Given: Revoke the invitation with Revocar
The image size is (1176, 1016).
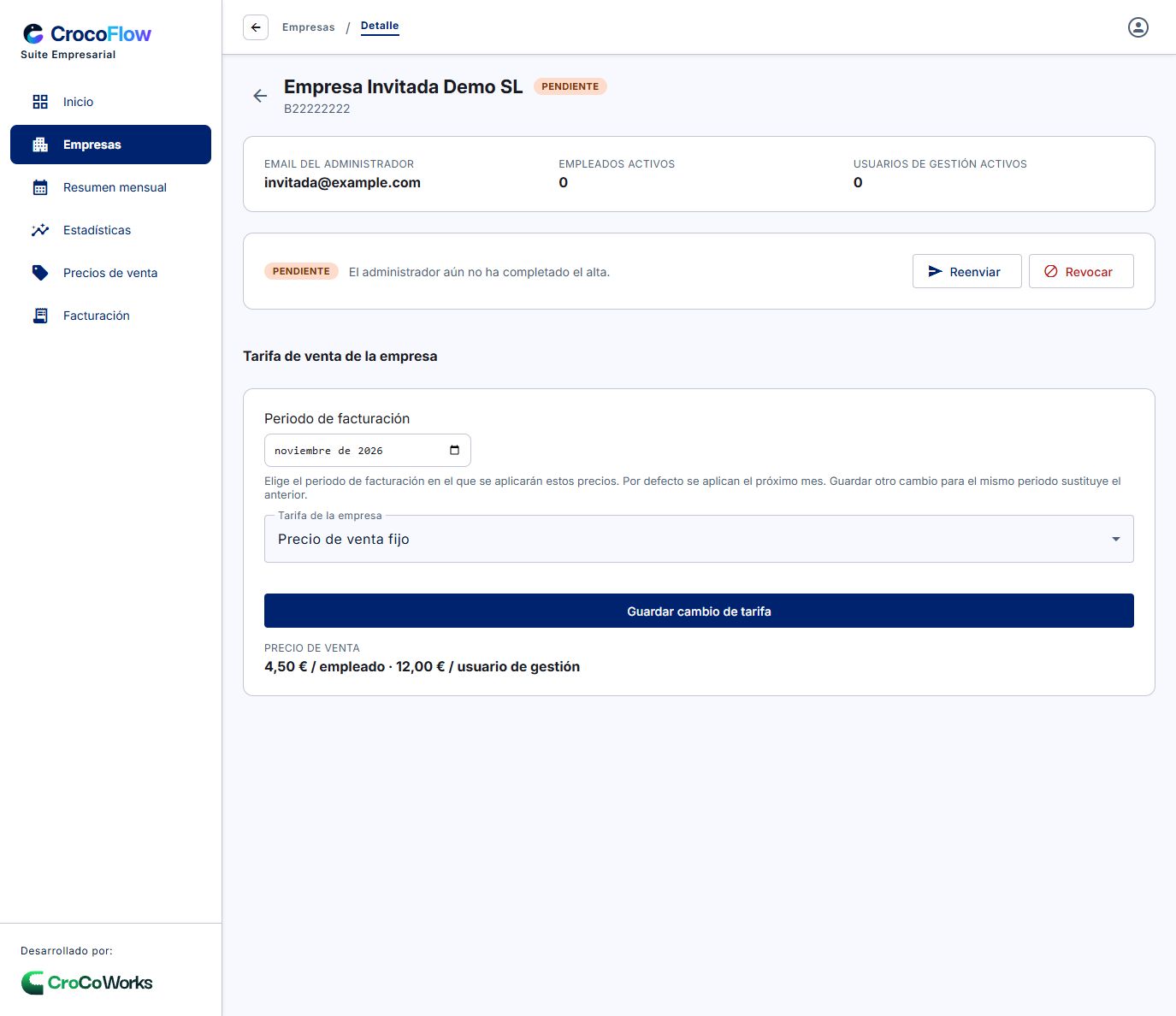Looking at the screenshot, I should tap(1081, 271).
